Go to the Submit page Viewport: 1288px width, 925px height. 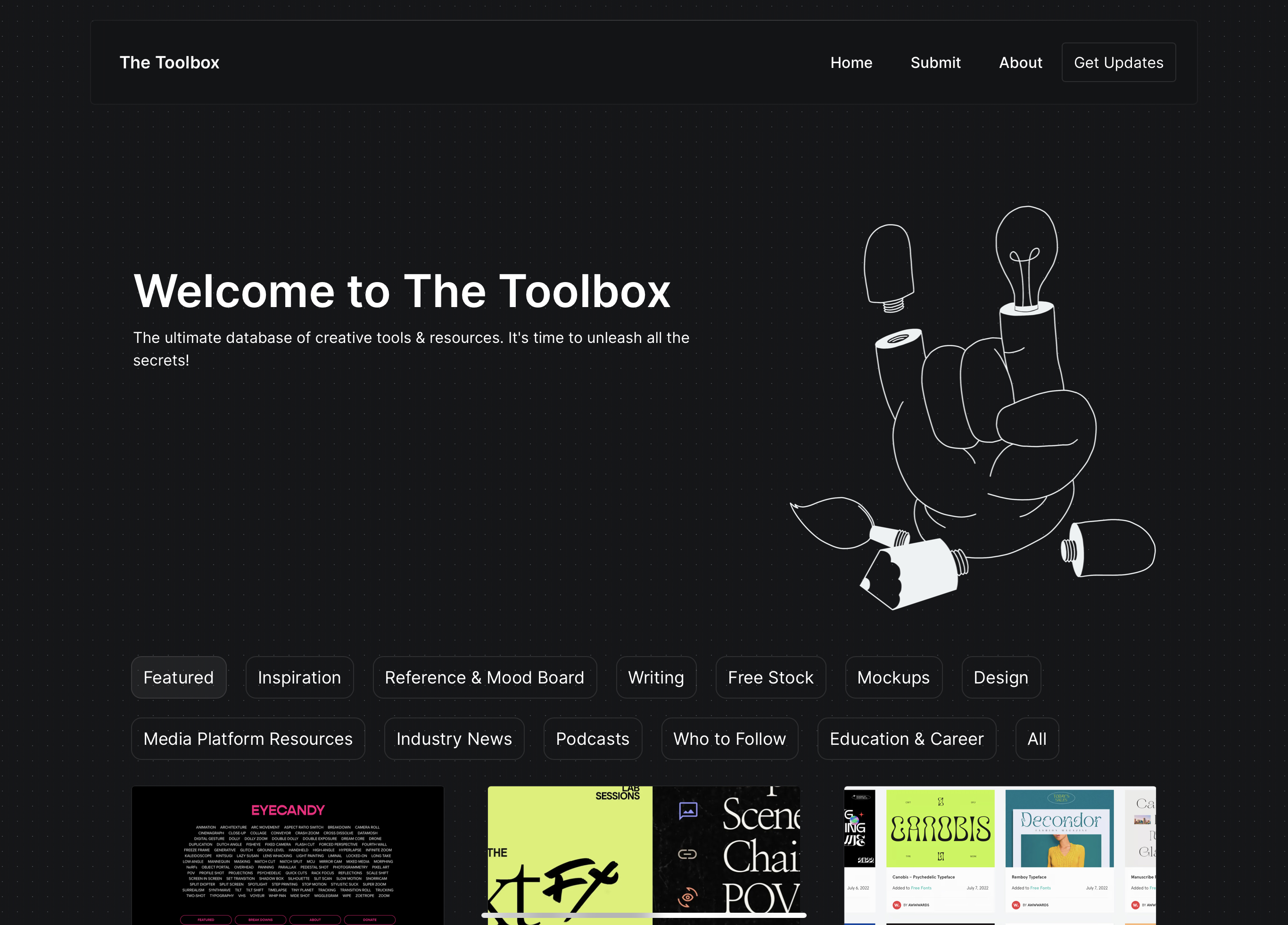[x=935, y=62]
